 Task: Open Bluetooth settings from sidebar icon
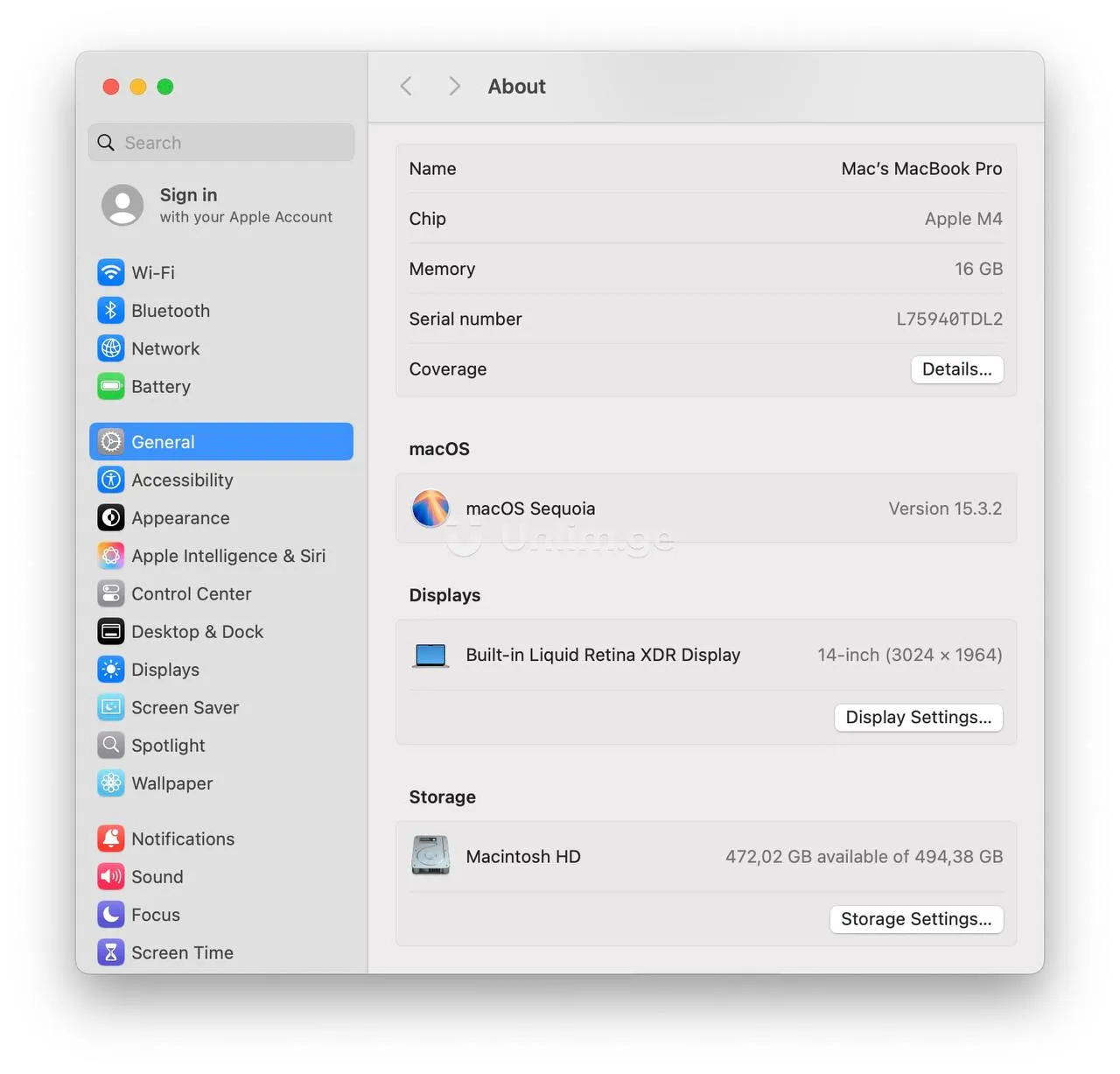(111, 311)
